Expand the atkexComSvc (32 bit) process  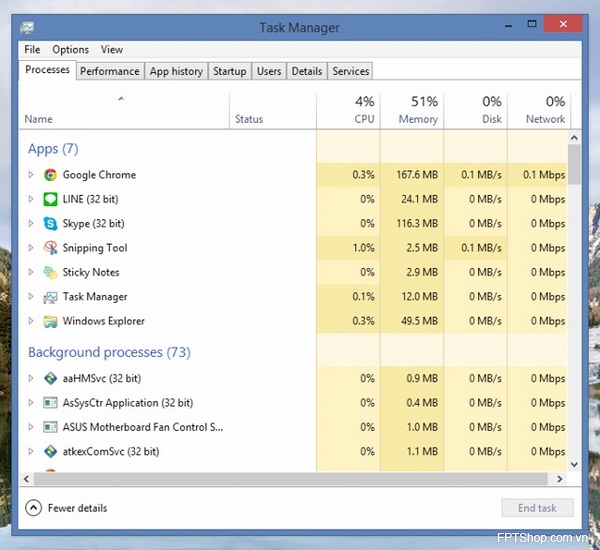[31, 452]
